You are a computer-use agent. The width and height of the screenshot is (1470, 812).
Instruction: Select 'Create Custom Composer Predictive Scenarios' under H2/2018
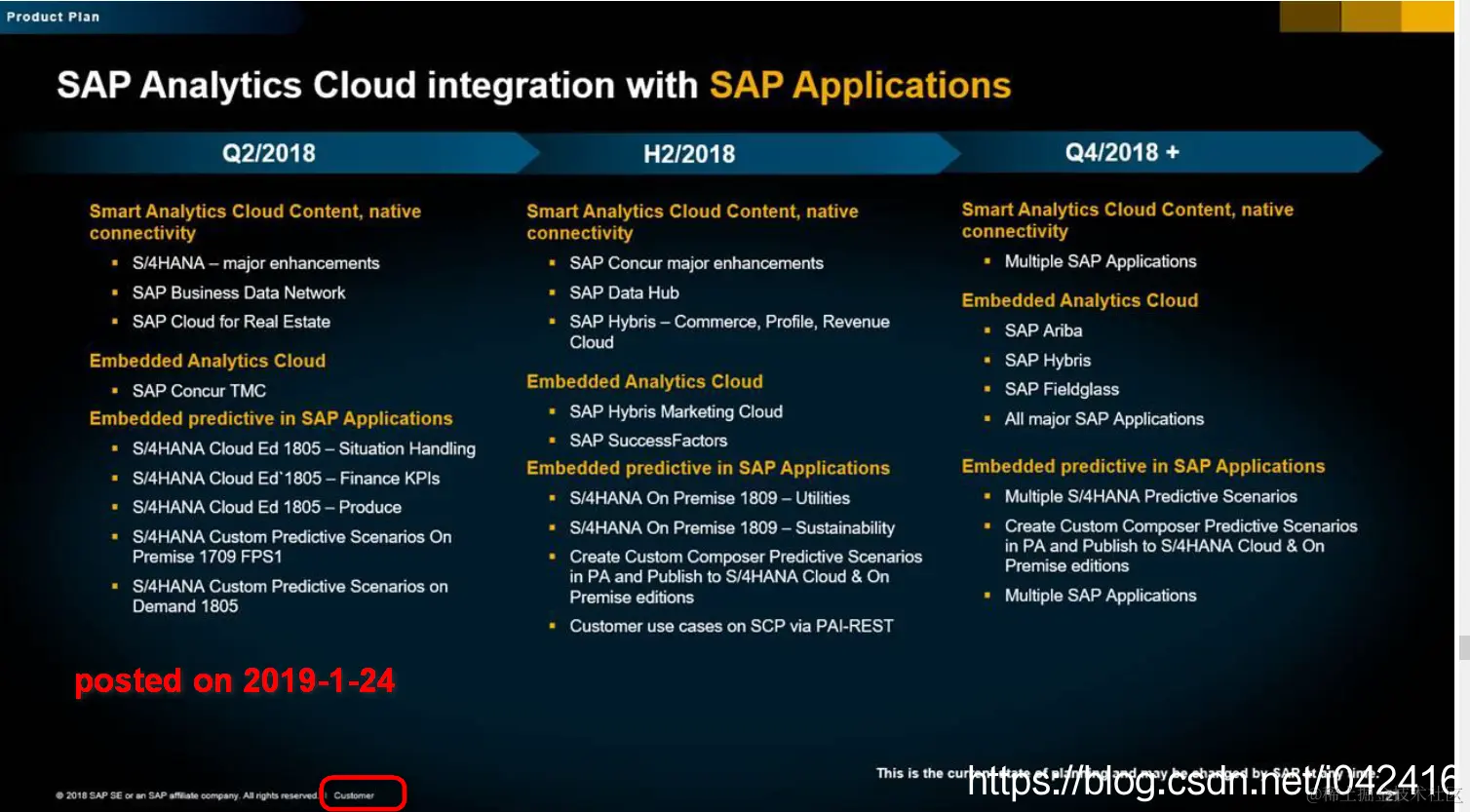point(746,577)
